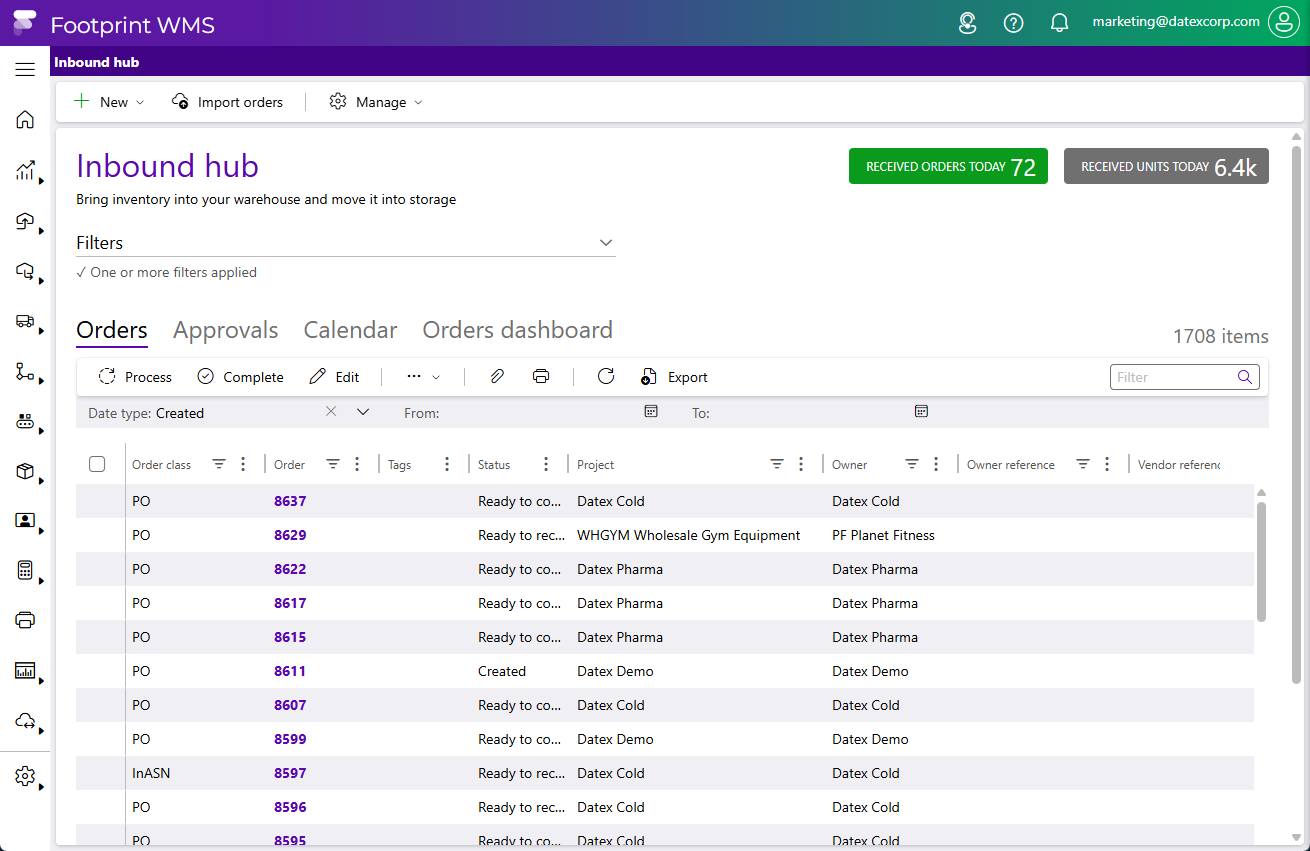Screen dimensions: 1310x851
Task: Refresh the orders grid
Action: click(x=605, y=377)
